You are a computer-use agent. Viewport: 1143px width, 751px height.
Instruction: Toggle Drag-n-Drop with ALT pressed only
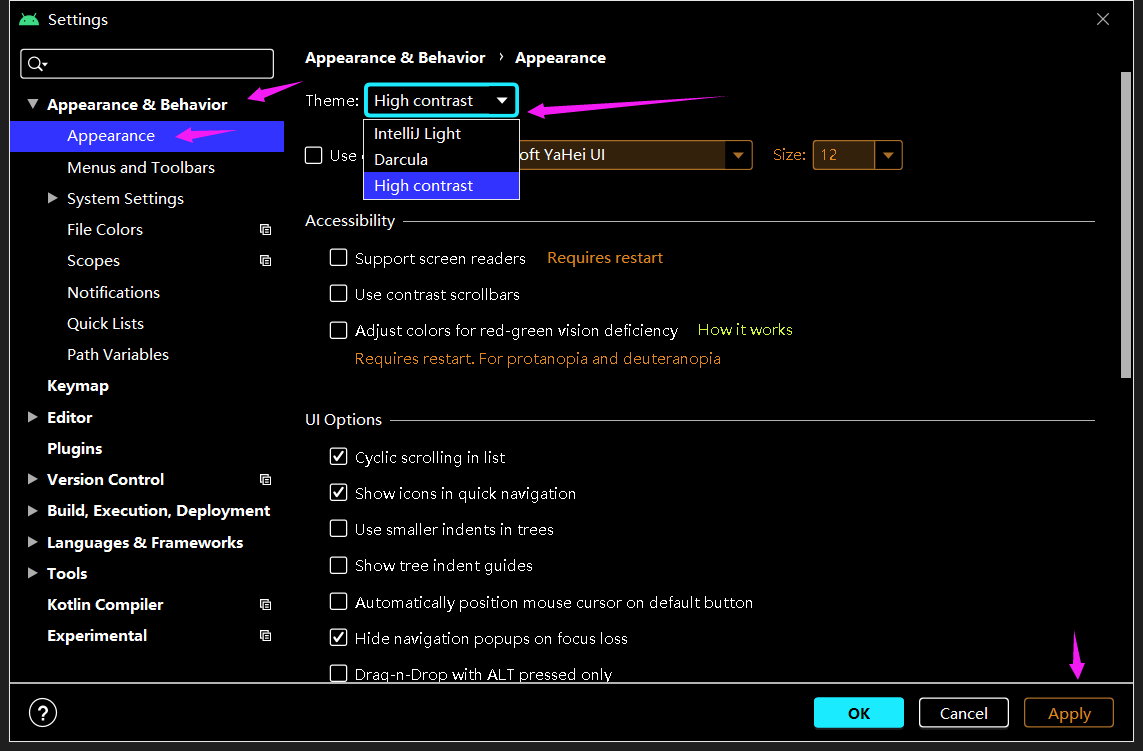point(338,673)
